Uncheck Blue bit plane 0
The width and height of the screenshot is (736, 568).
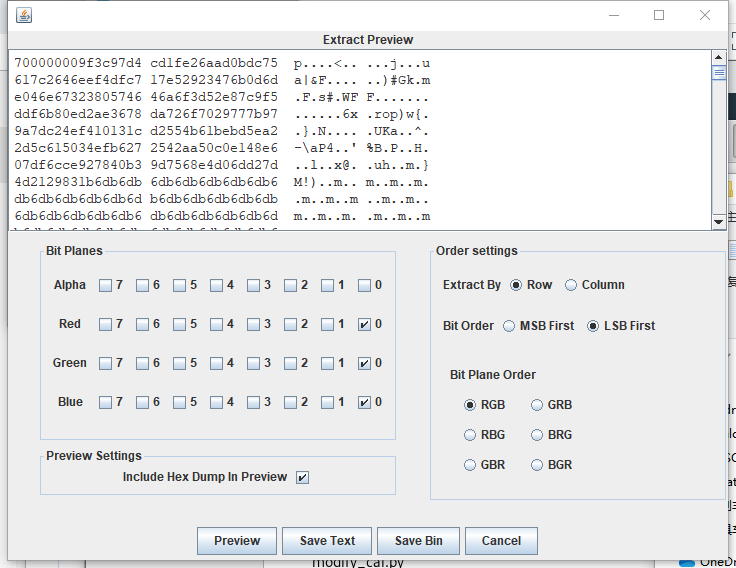pyautogui.click(x=364, y=402)
